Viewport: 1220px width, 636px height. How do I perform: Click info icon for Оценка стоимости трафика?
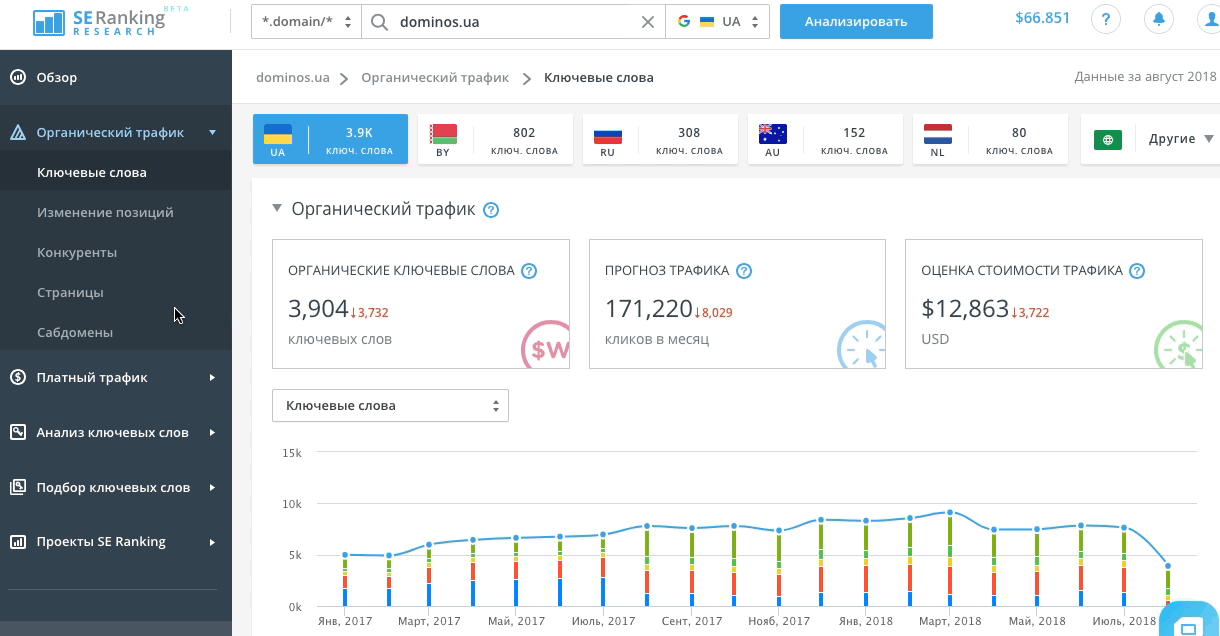[x=1137, y=271]
